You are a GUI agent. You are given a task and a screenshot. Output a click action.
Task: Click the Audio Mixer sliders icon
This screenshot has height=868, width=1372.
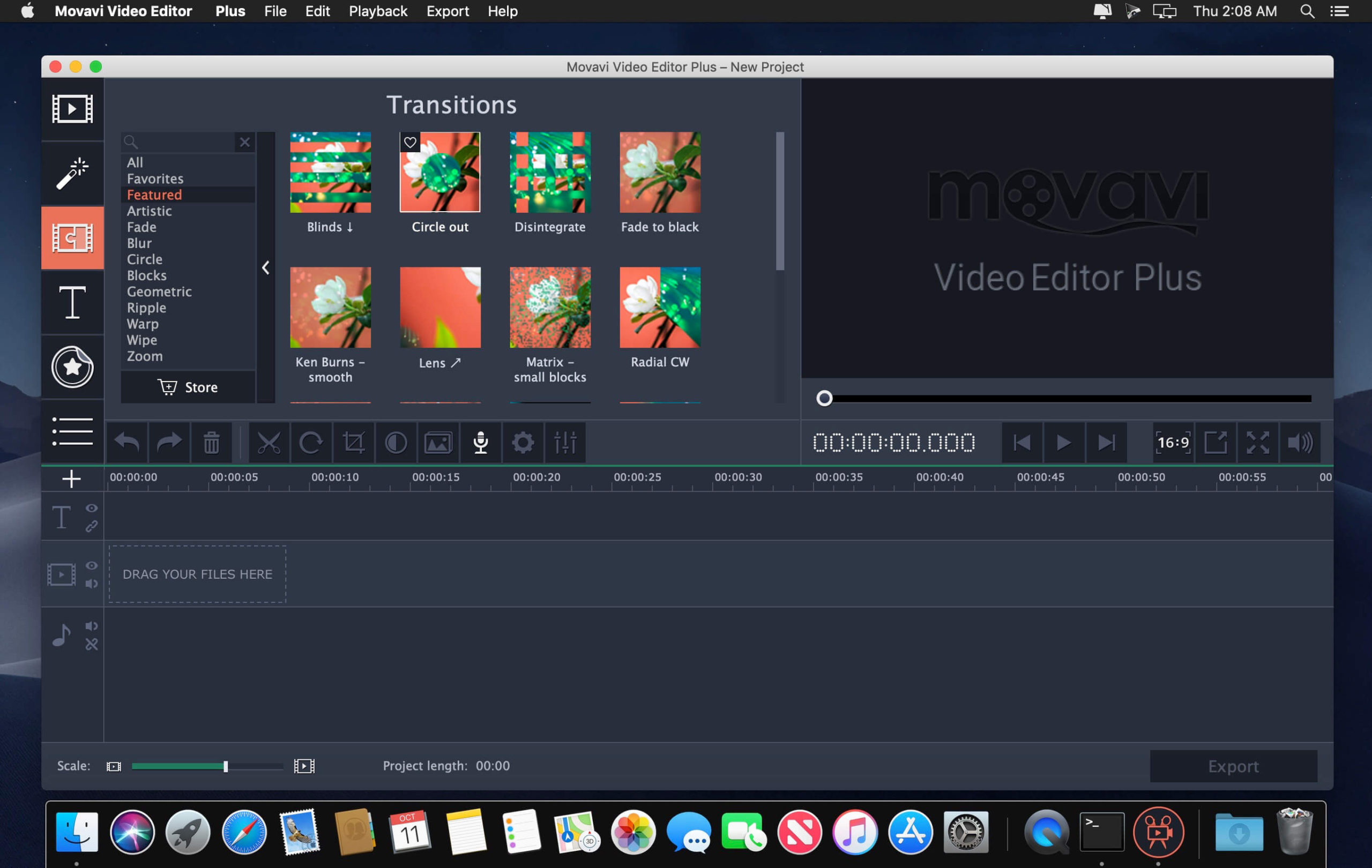pos(565,442)
